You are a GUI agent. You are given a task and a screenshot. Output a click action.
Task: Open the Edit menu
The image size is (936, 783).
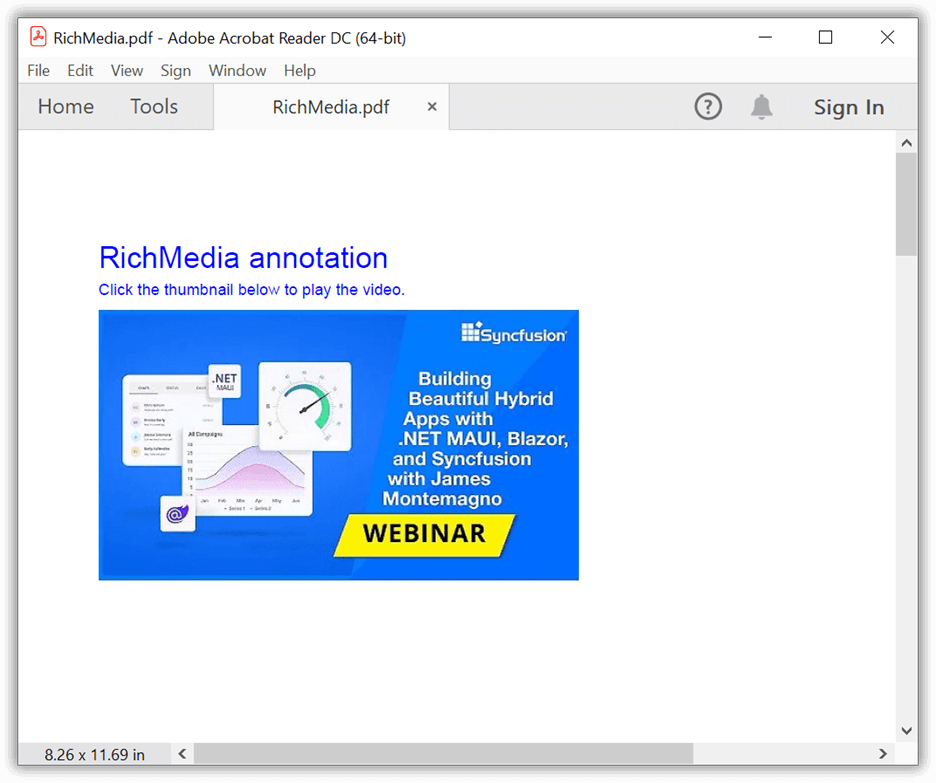click(80, 71)
